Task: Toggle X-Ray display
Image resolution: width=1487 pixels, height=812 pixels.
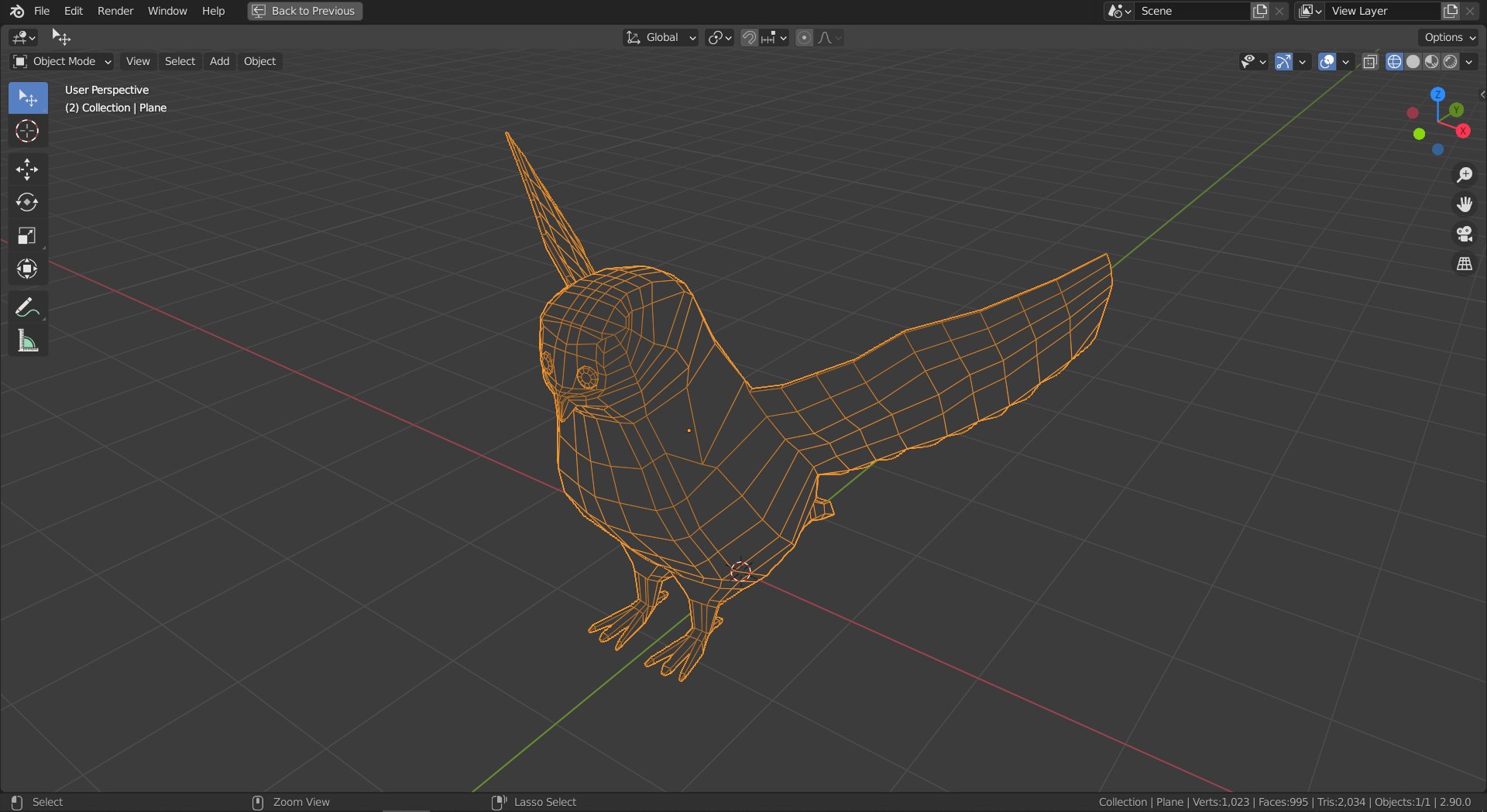Action: (x=1370, y=62)
